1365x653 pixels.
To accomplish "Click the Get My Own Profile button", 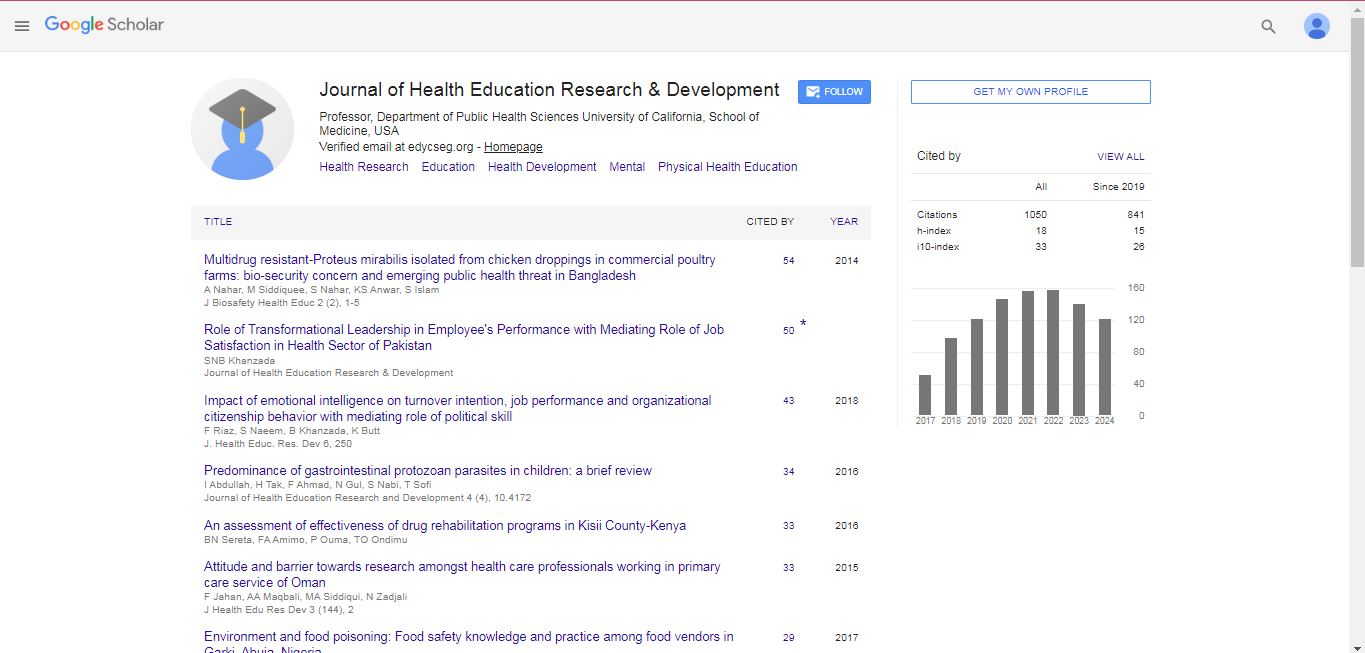I will [x=1030, y=92].
